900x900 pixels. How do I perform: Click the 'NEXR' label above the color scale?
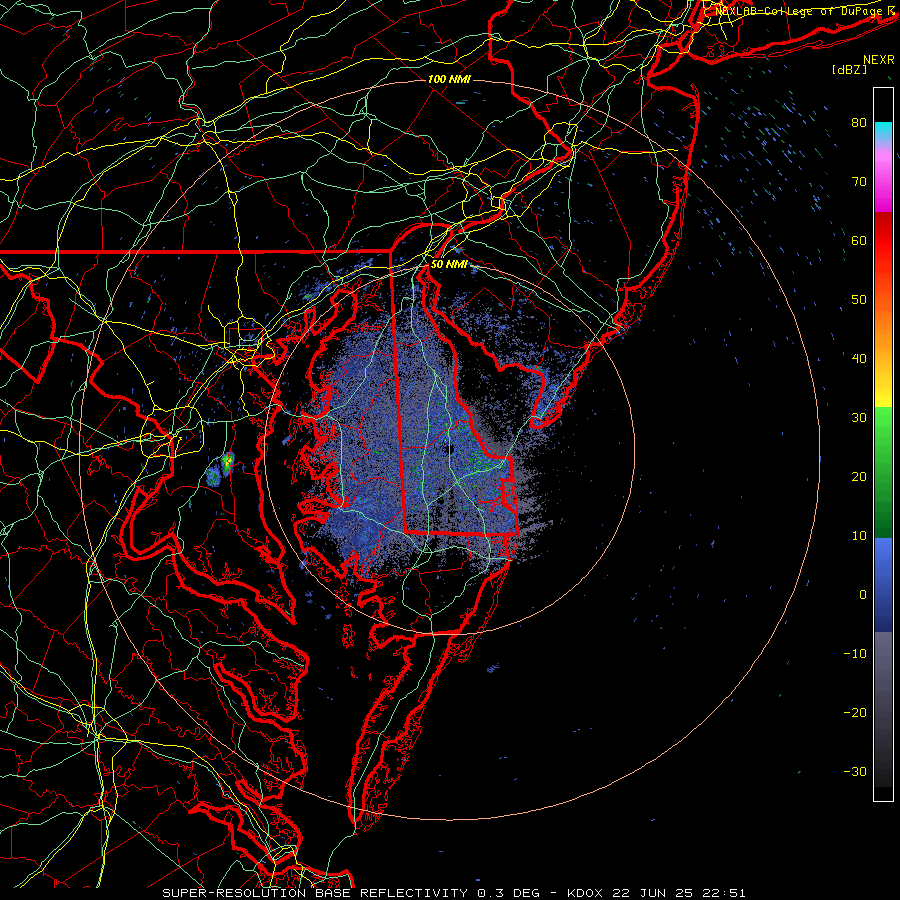(x=878, y=60)
